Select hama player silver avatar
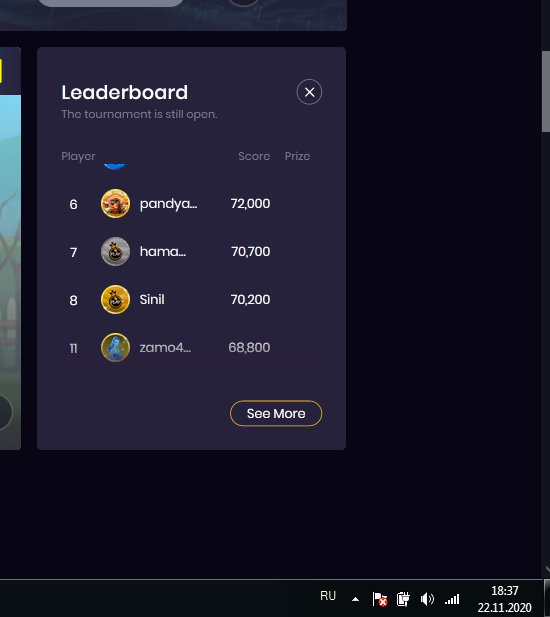Viewport: 550px width, 617px height. point(115,251)
